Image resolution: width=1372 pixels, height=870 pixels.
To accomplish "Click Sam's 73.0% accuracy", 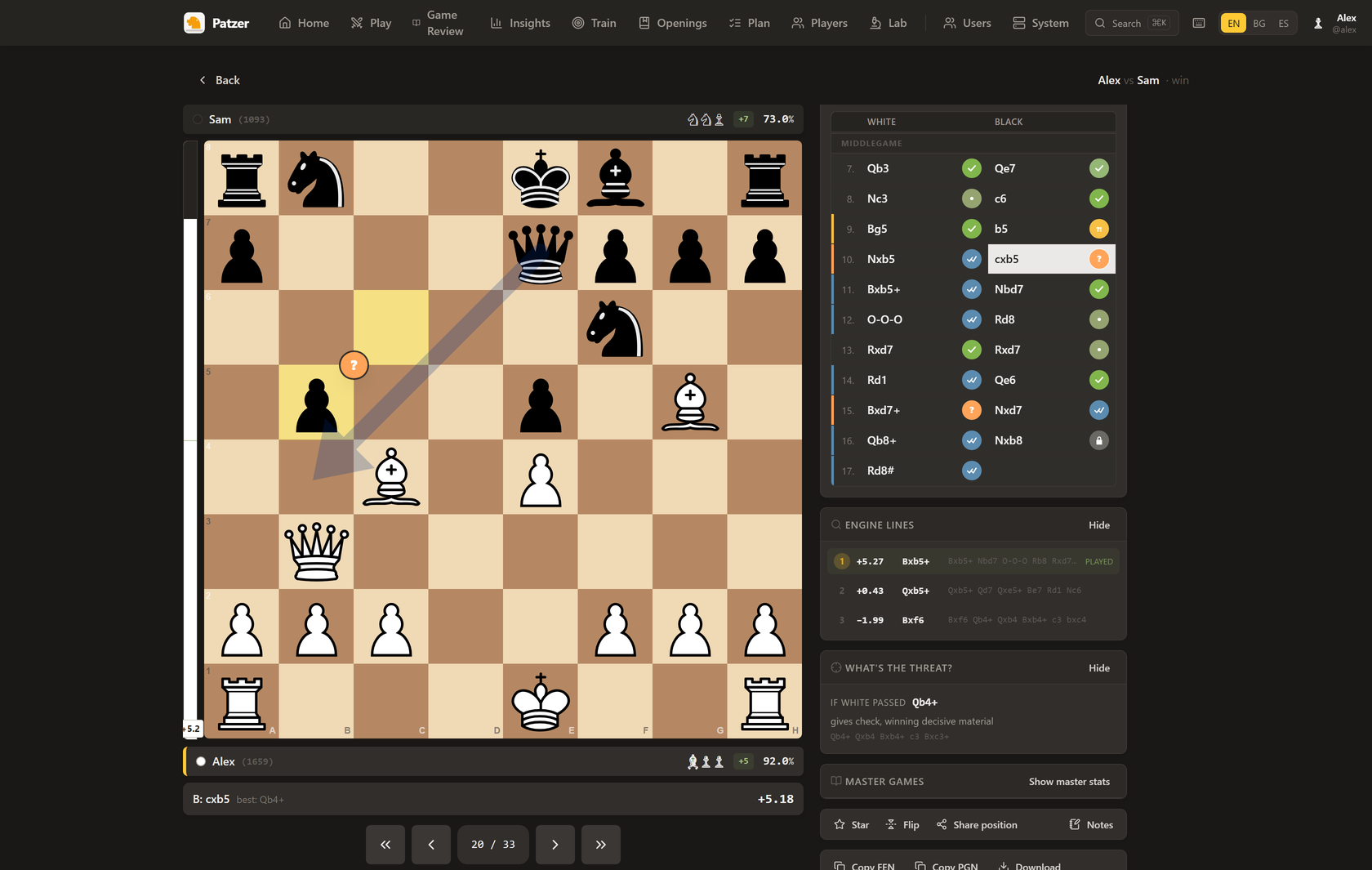I will coord(778,119).
